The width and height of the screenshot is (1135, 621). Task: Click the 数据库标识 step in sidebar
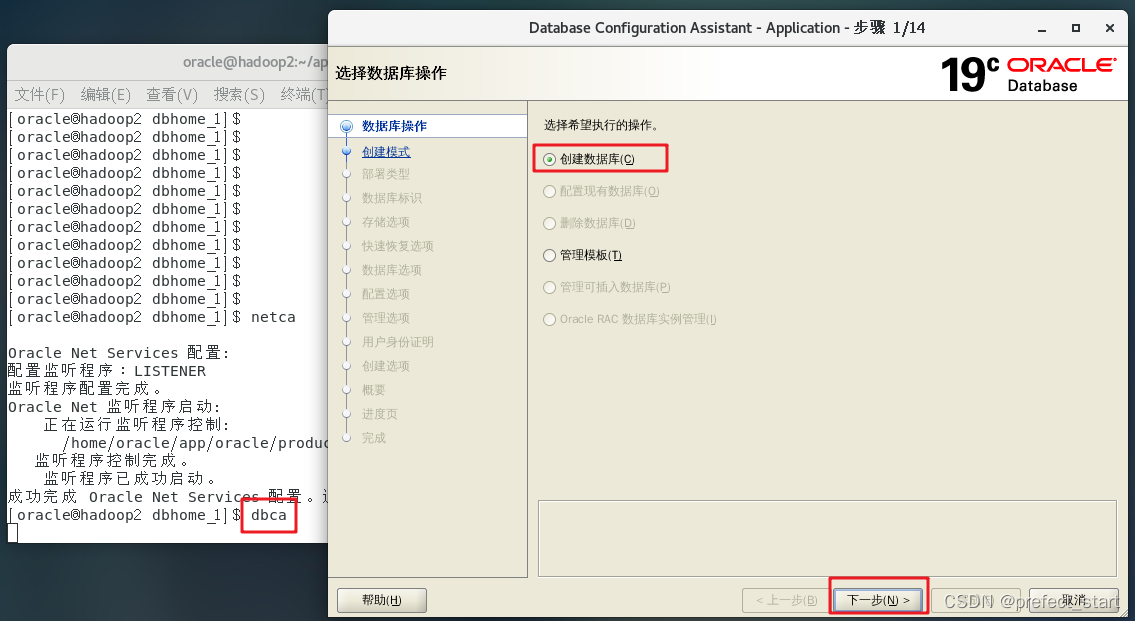(x=392, y=198)
